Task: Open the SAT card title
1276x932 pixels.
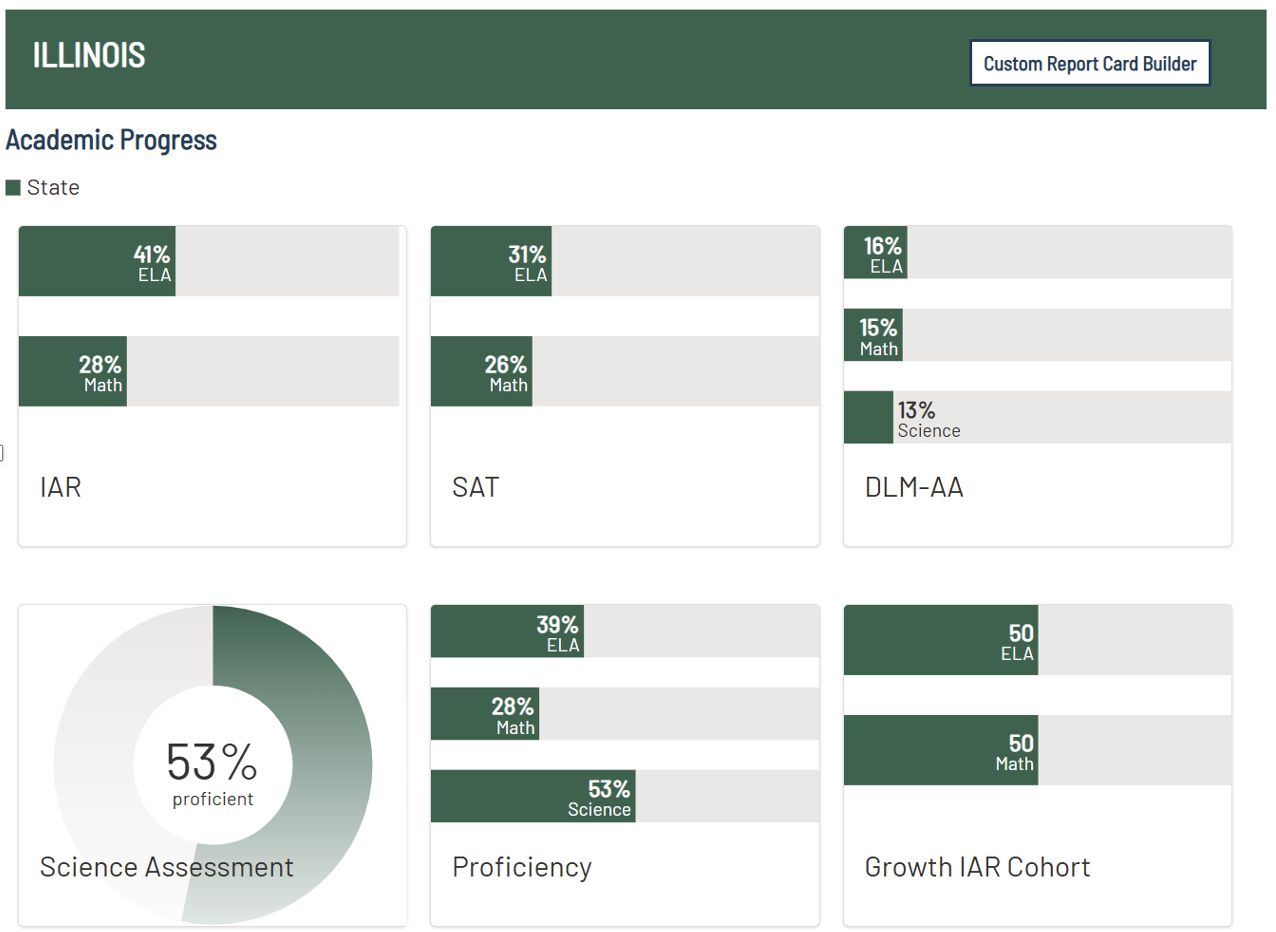Action: 476,488
